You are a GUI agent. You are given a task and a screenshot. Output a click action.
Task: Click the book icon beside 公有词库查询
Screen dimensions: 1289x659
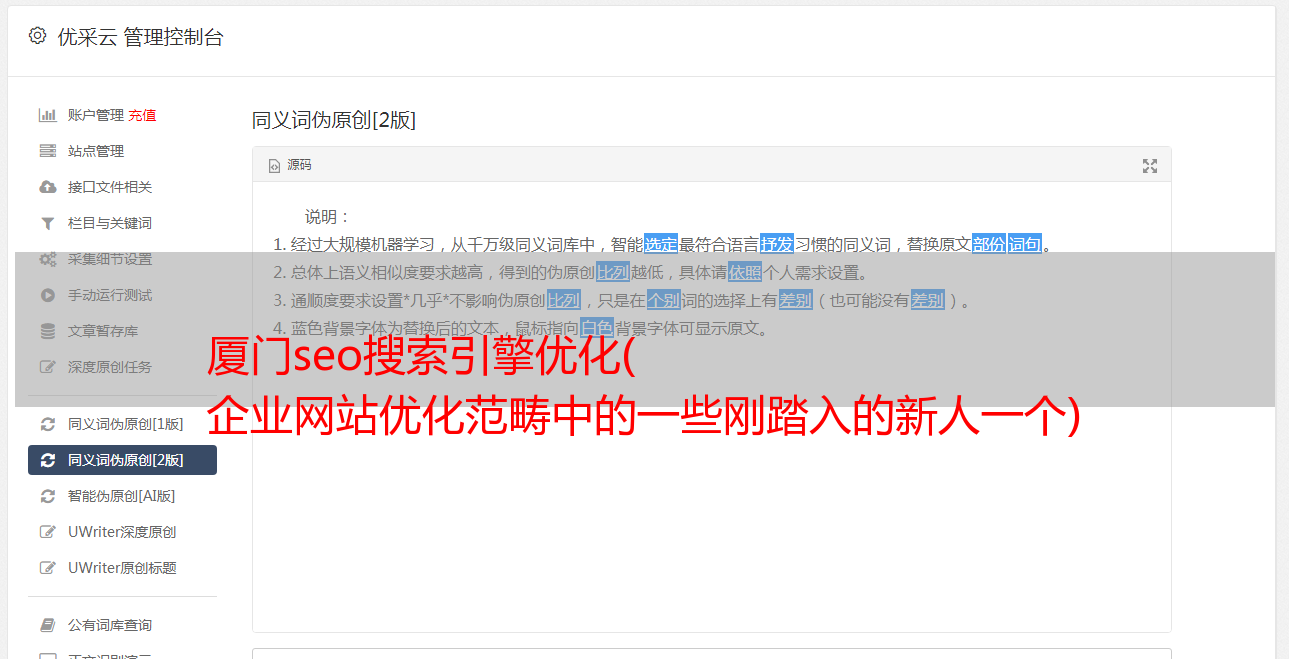pos(47,625)
